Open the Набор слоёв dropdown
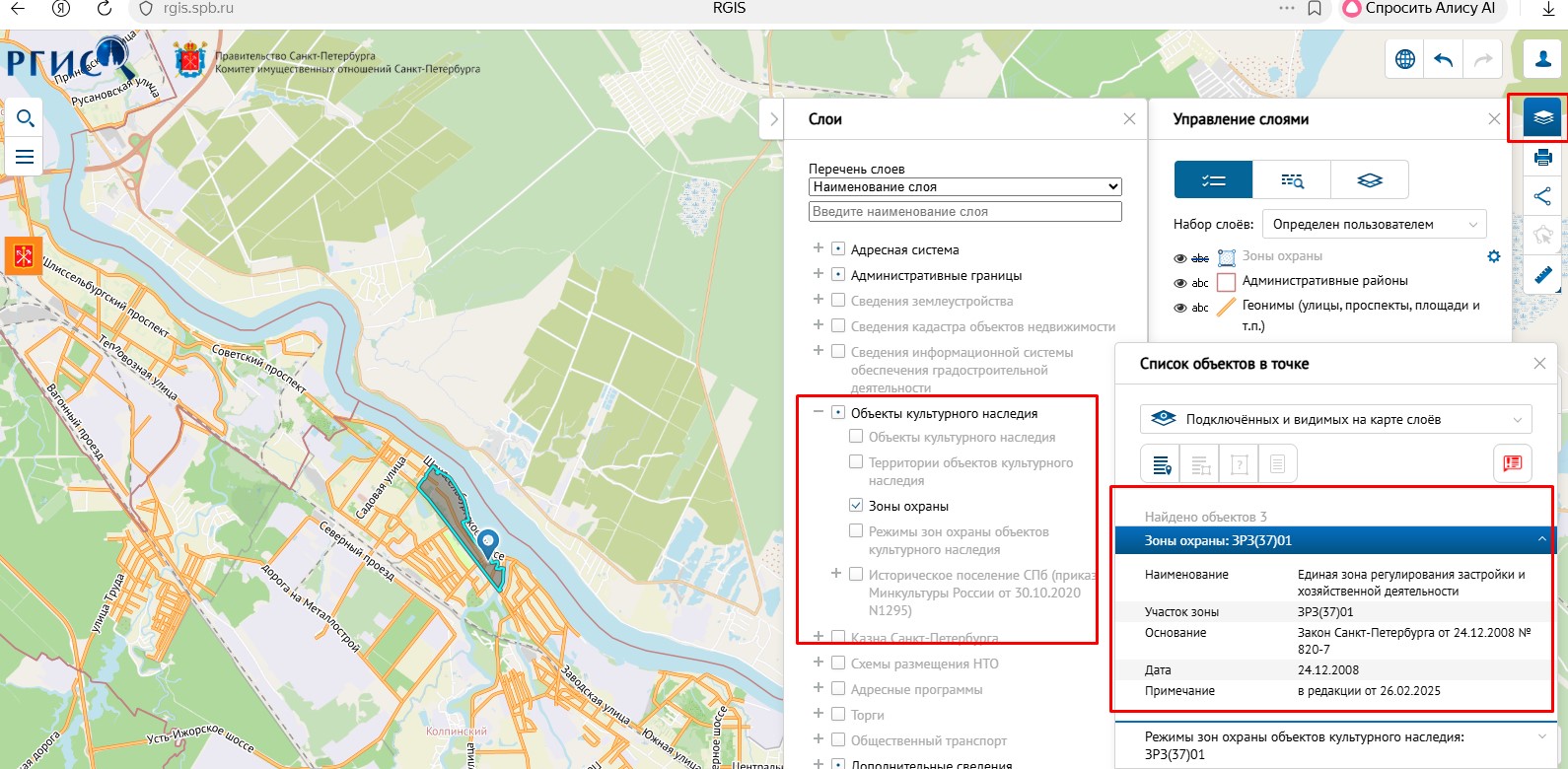 pyautogui.click(x=1374, y=225)
